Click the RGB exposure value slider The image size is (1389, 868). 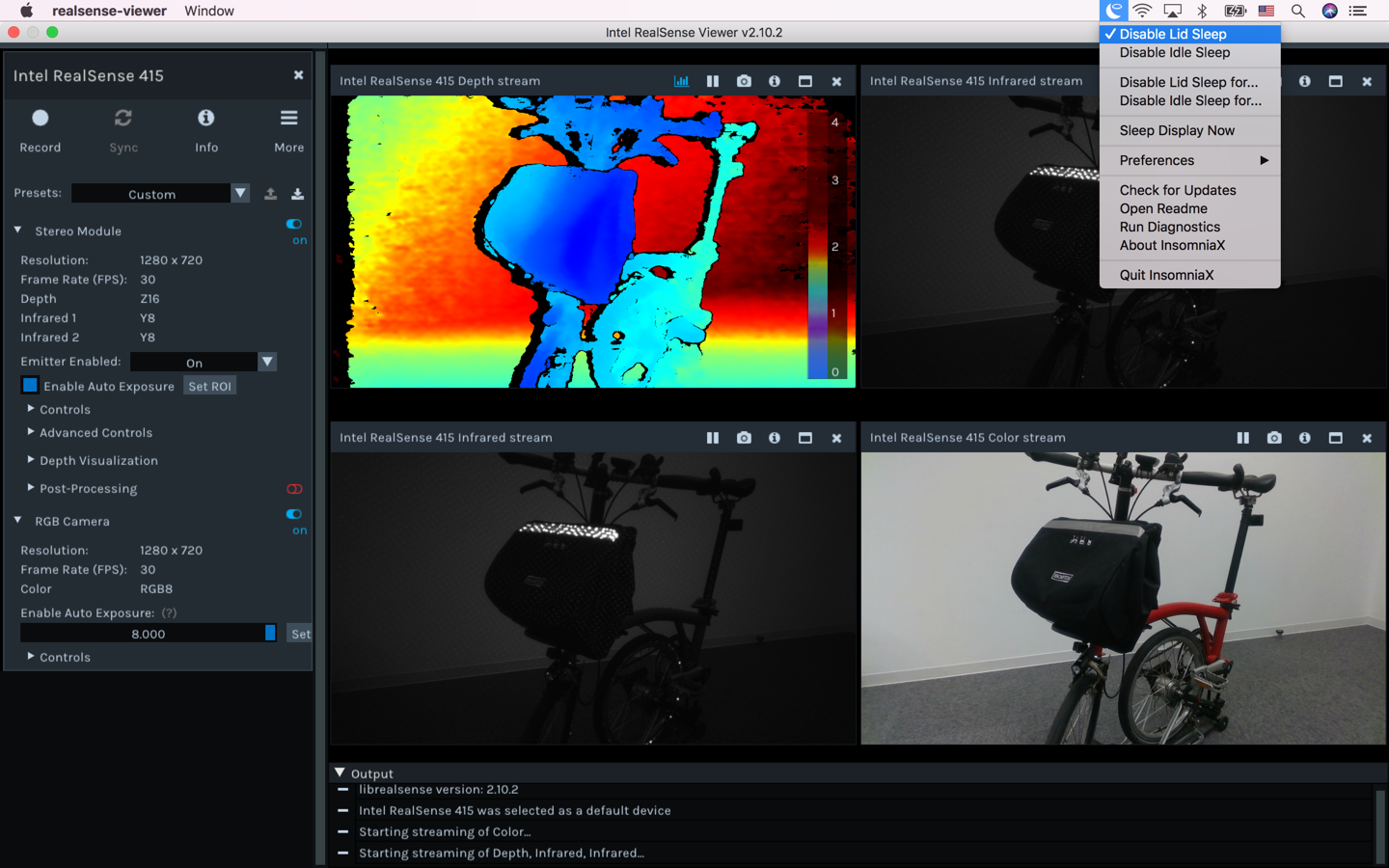coord(148,634)
